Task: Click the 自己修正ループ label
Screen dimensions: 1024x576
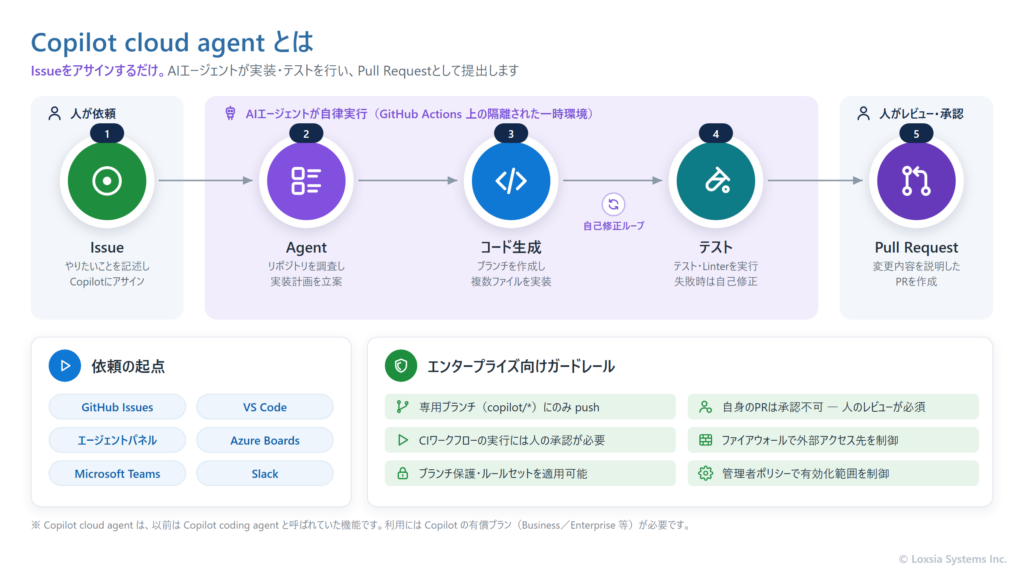Action: pyautogui.click(x=613, y=226)
